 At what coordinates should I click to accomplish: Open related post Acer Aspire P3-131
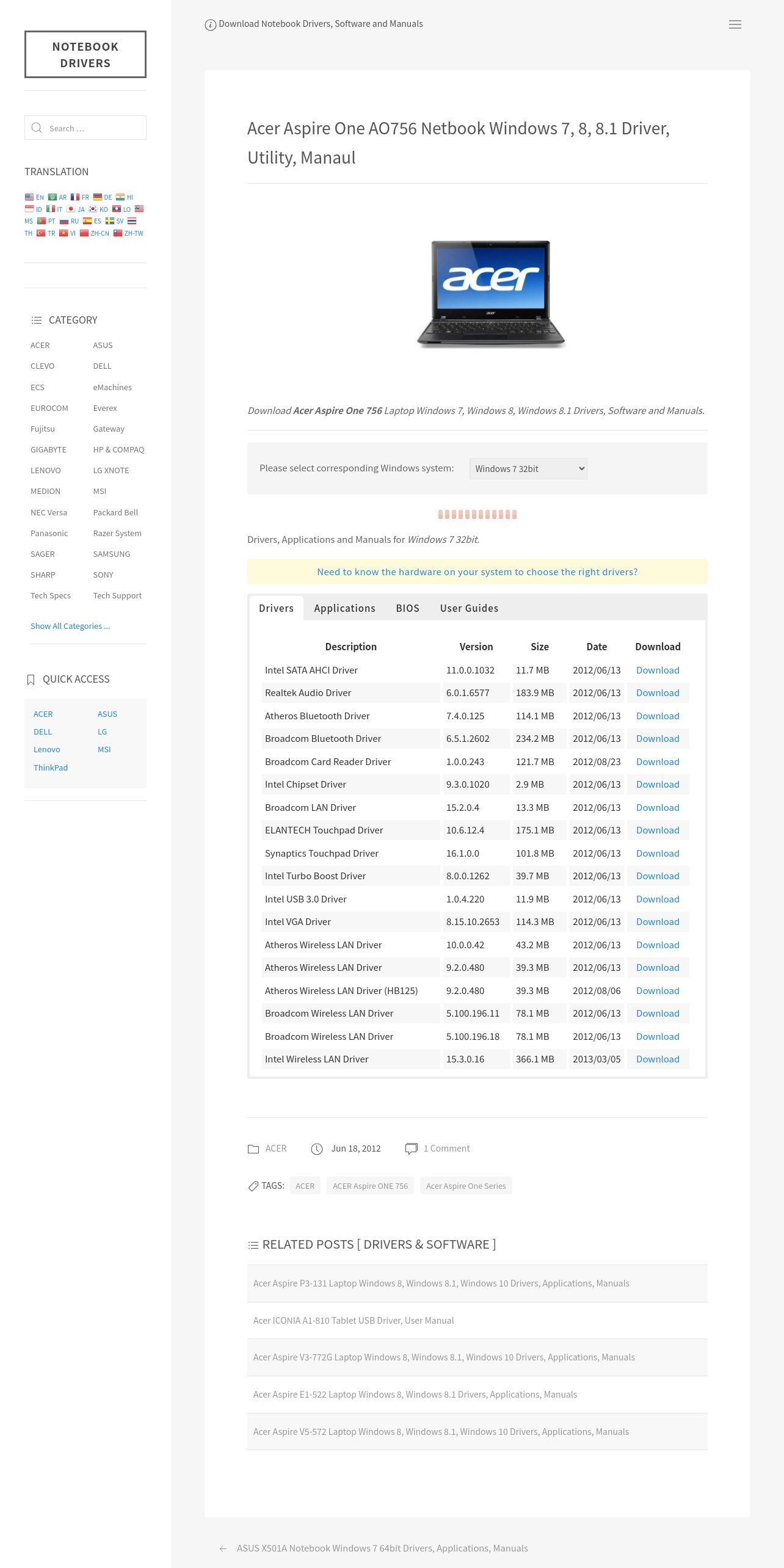[441, 1283]
